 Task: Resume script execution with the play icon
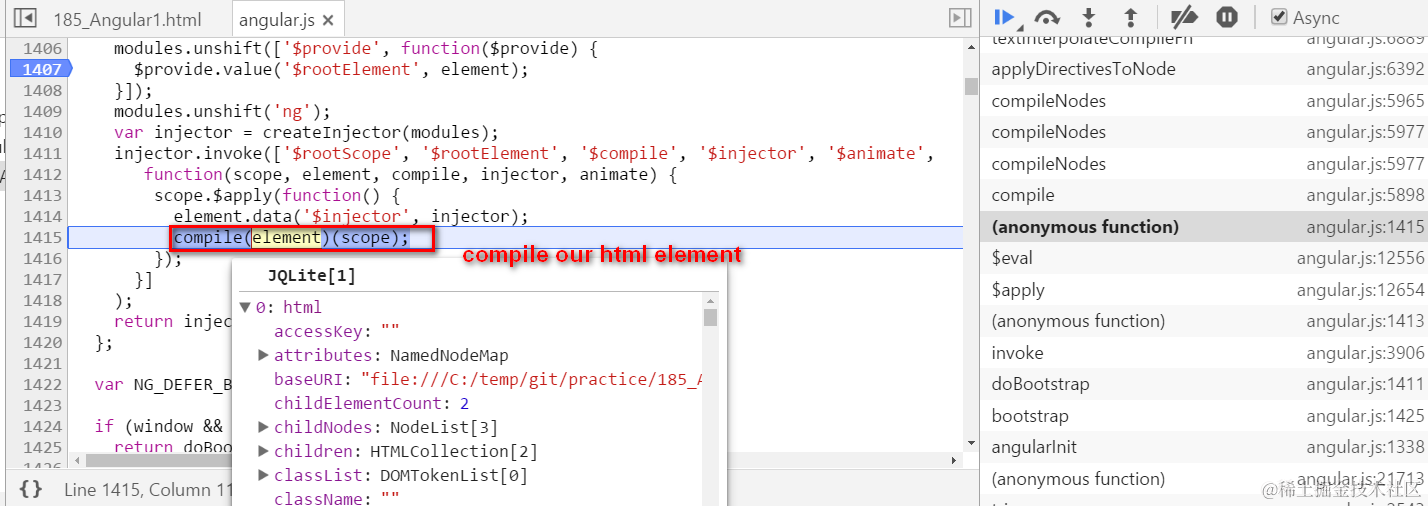tap(1006, 17)
